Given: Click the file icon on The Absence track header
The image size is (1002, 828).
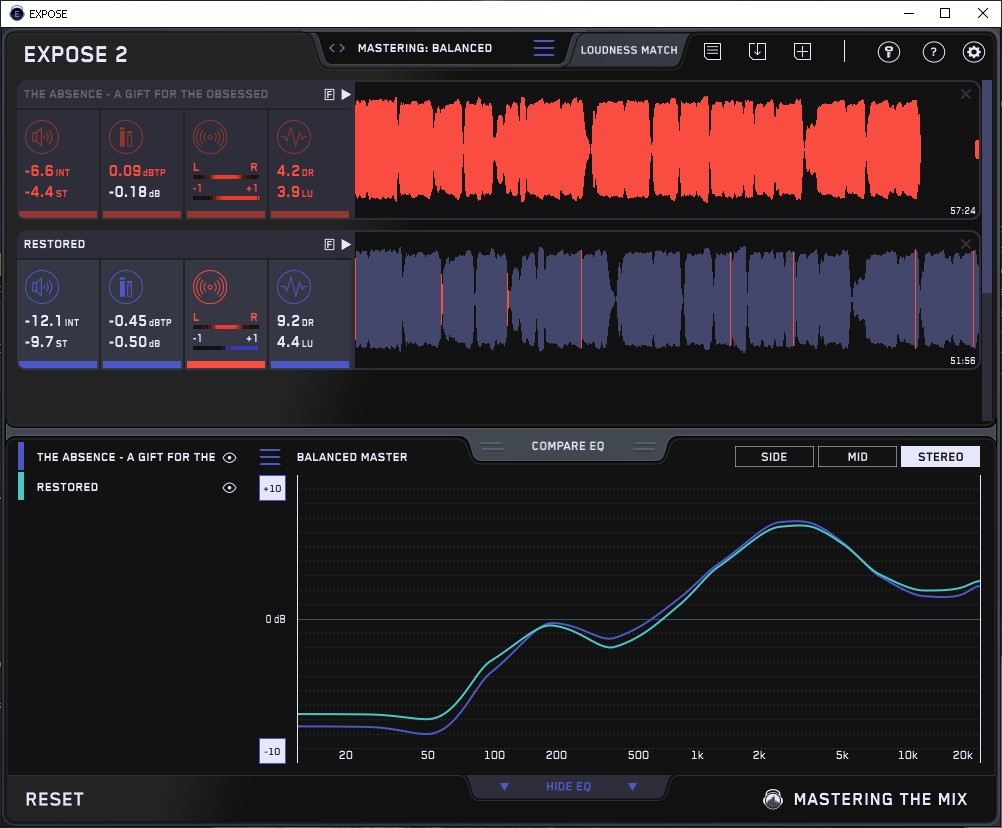Looking at the screenshot, I should coord(329,95).
